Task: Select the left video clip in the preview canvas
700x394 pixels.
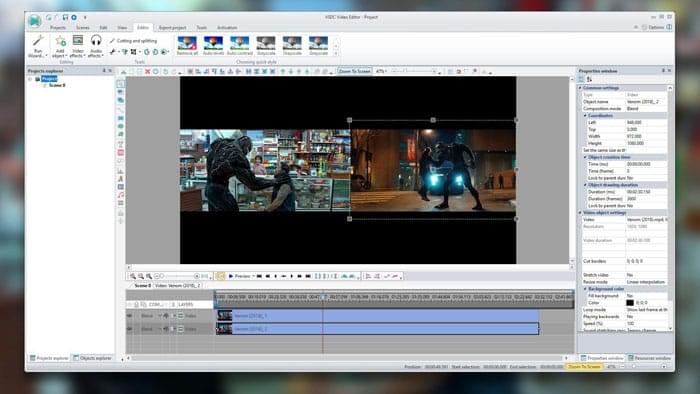Action: tap(265, 170)
